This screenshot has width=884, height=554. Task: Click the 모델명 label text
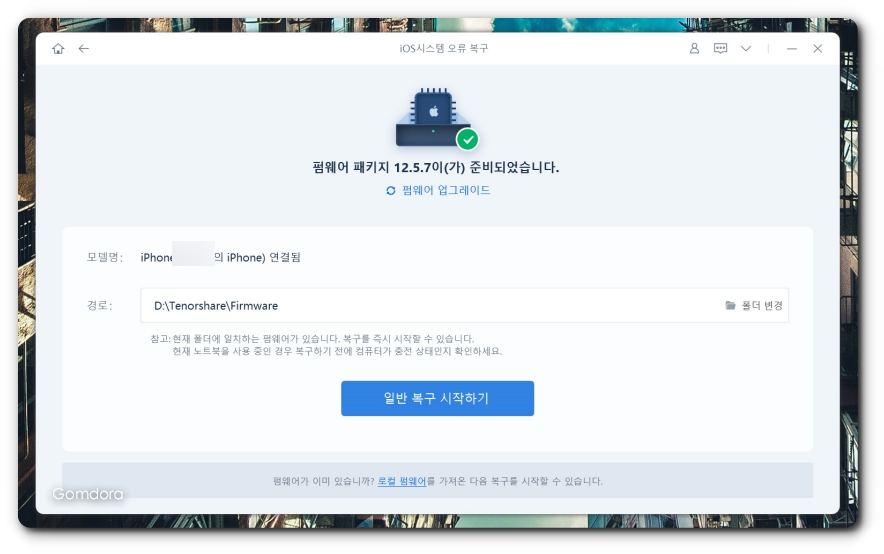pos(105,258)
